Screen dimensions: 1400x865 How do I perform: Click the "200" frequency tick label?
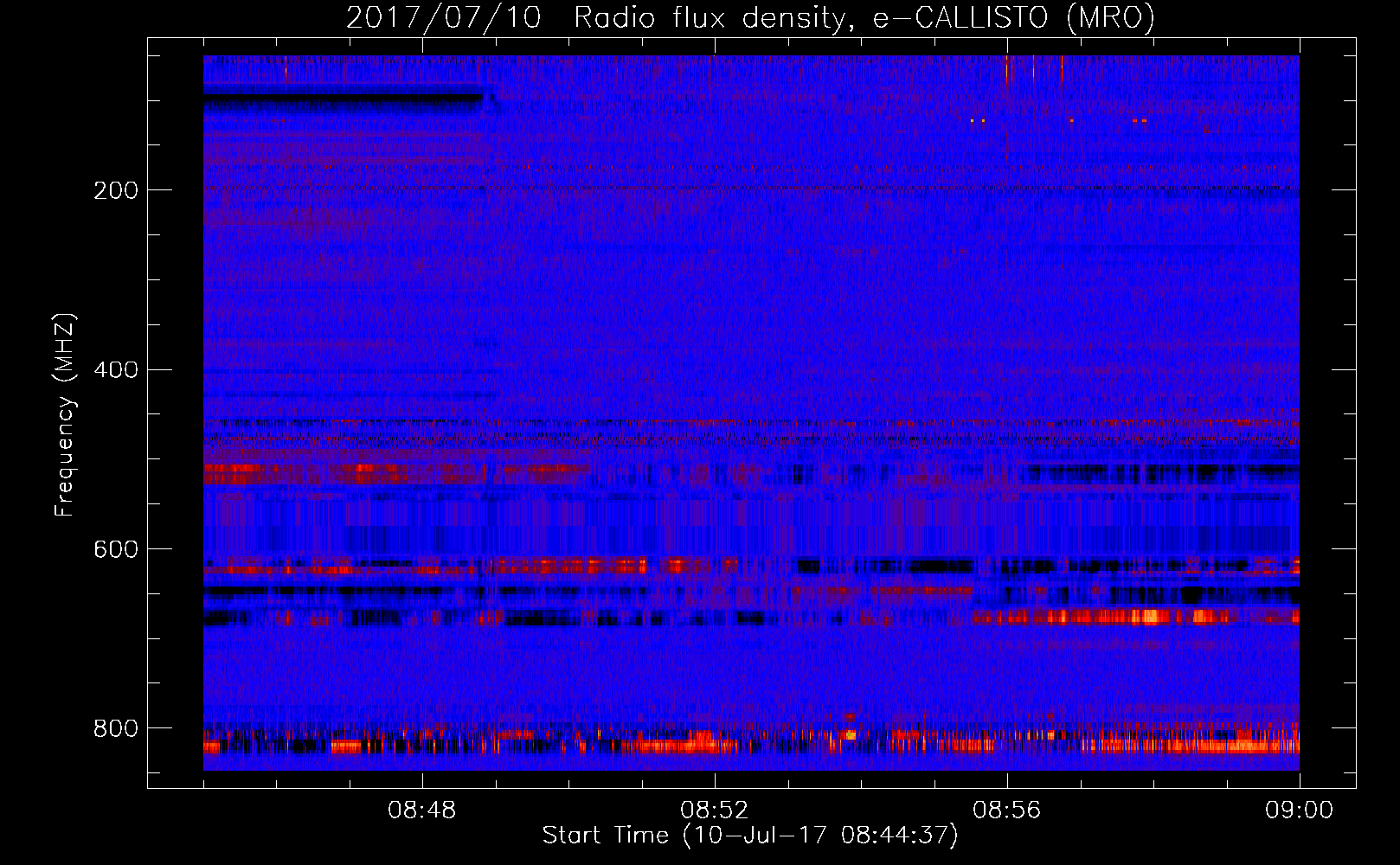[116, 190]
